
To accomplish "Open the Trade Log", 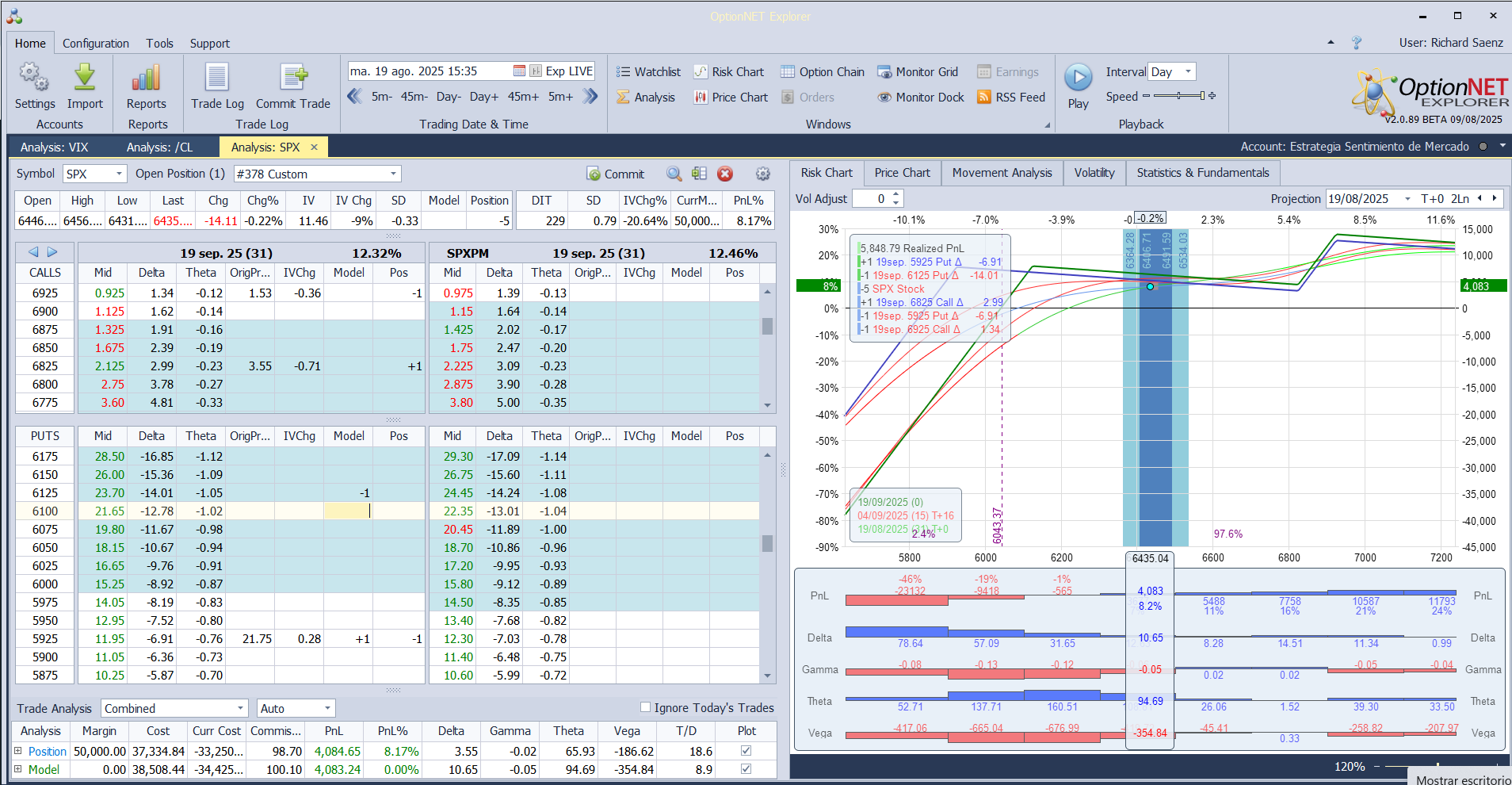I will coord(217,86).
